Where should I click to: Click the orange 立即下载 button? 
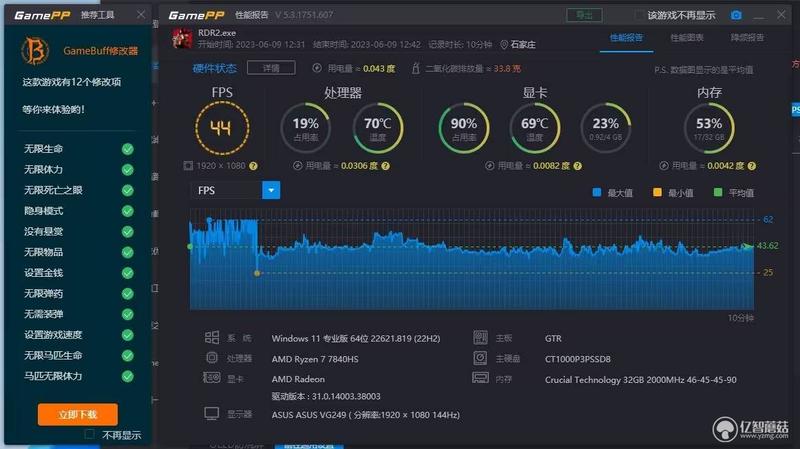[78, 414]
